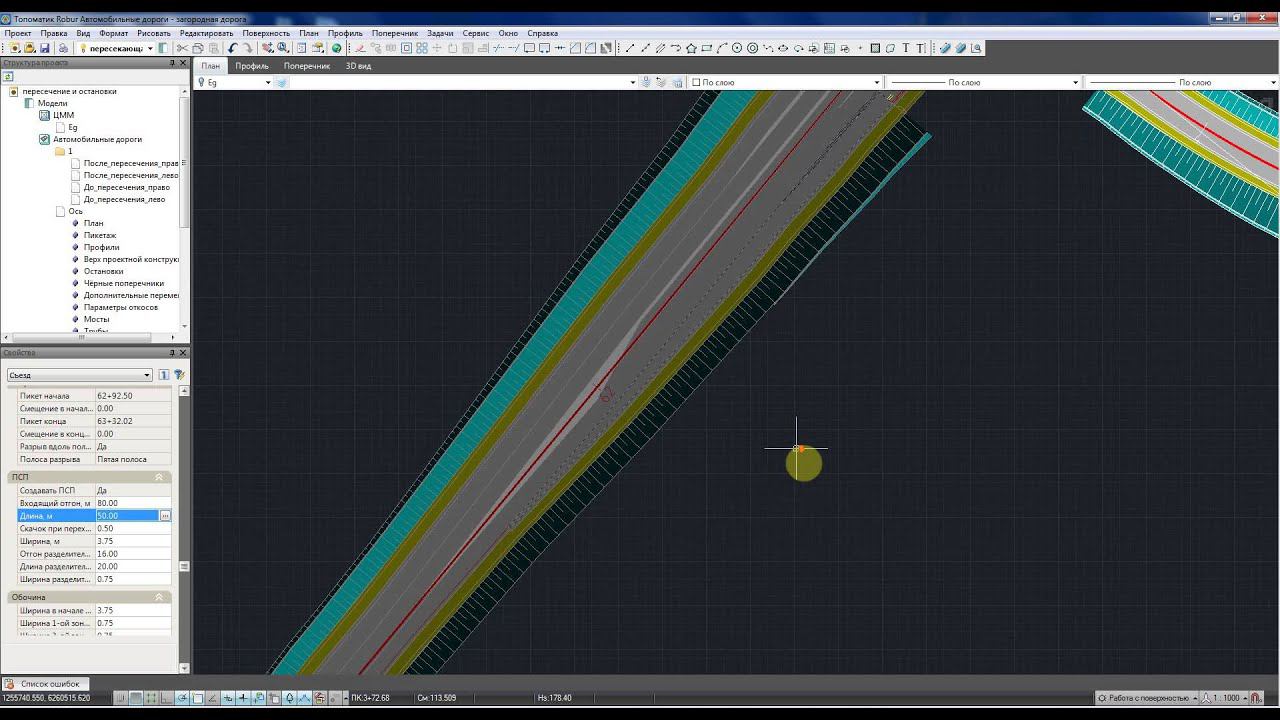This screenshot has width=1280, height=720.
Task: Click the print toolbar icon
Action: point(64,48)
